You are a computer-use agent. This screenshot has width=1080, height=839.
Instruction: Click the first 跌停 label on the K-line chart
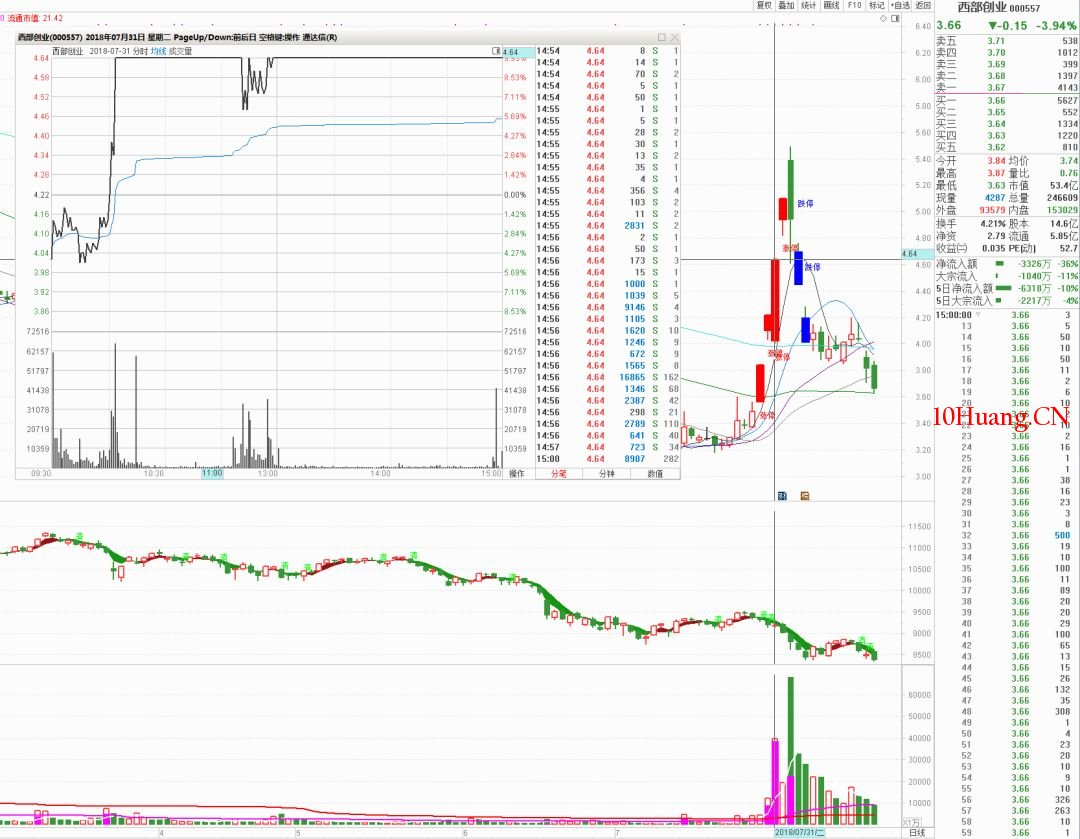click(x=806, y=204)
